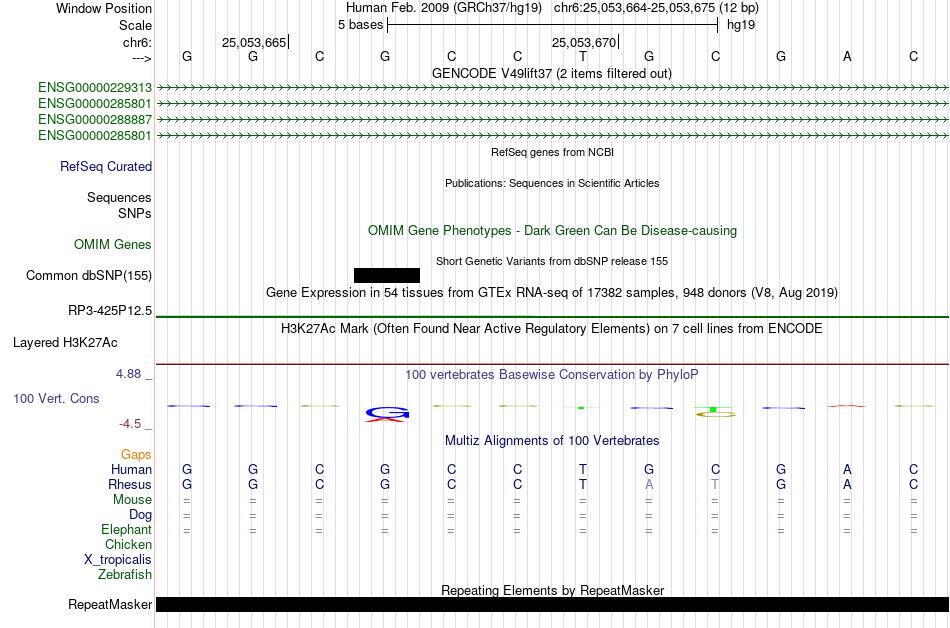This screenshot has height=628, width=950.
Task: Click ENSG00000285801 label directly below ENSG00000229313
Action: tap(95, 104)
